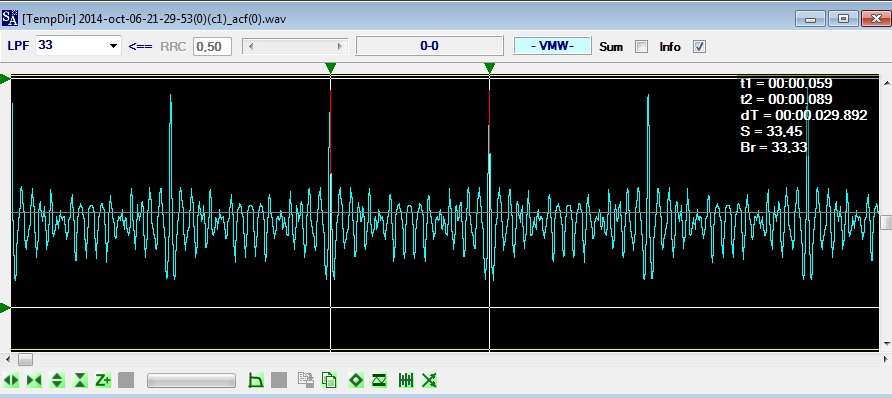The image size is (892, 398).
Task: Click the horizontal expand (zoom in) icon
Action: [11, 380]
